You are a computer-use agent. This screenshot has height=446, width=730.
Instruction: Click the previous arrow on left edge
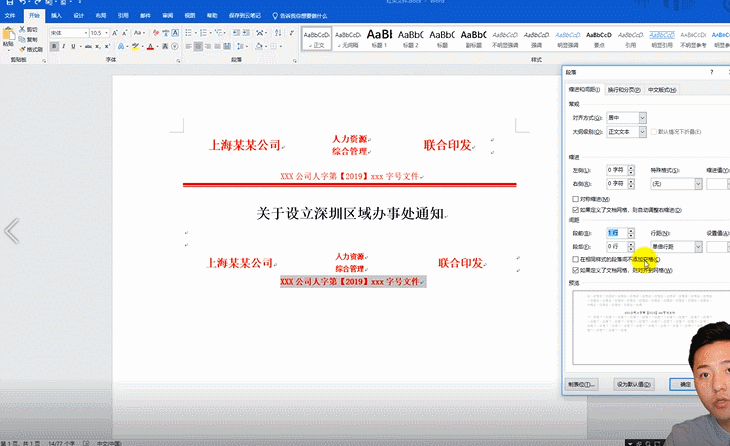click(x=12, y=231)
